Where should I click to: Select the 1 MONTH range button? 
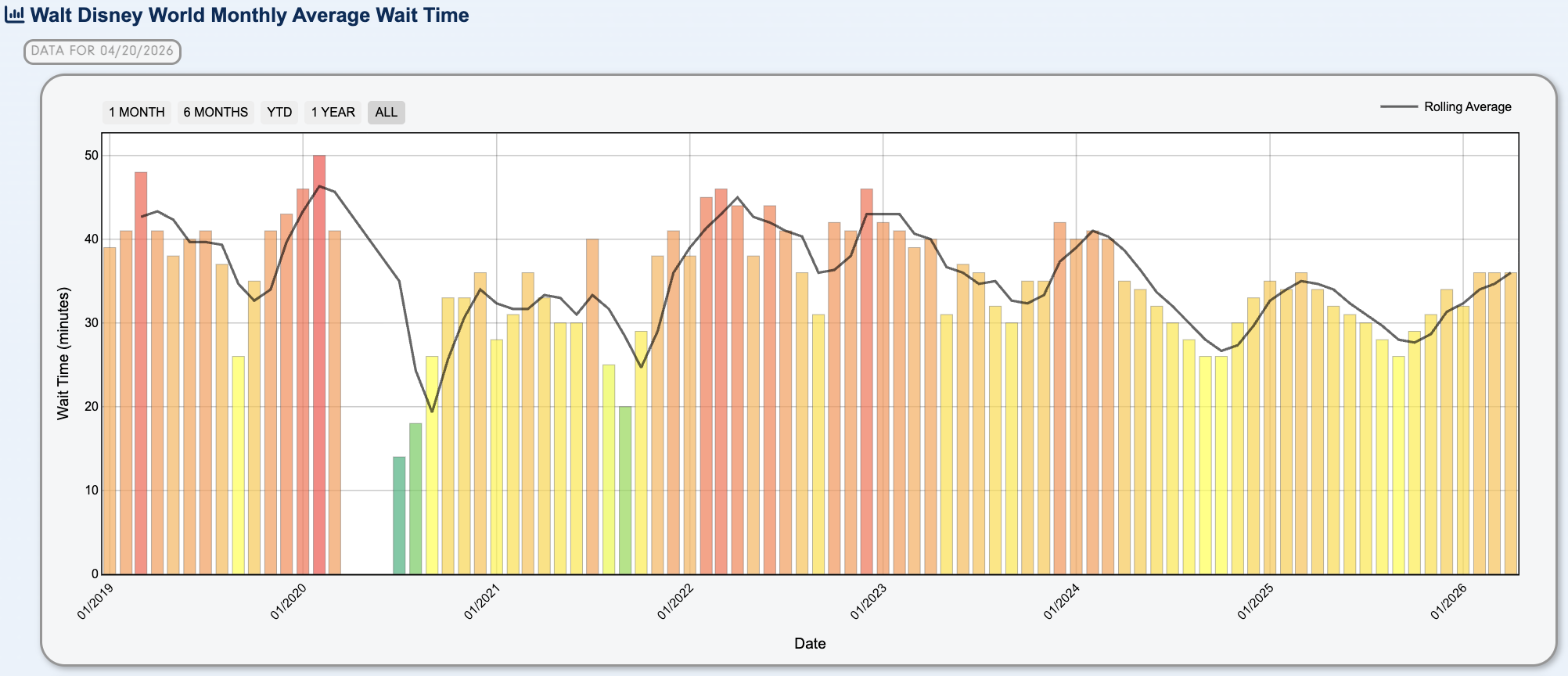137,113
